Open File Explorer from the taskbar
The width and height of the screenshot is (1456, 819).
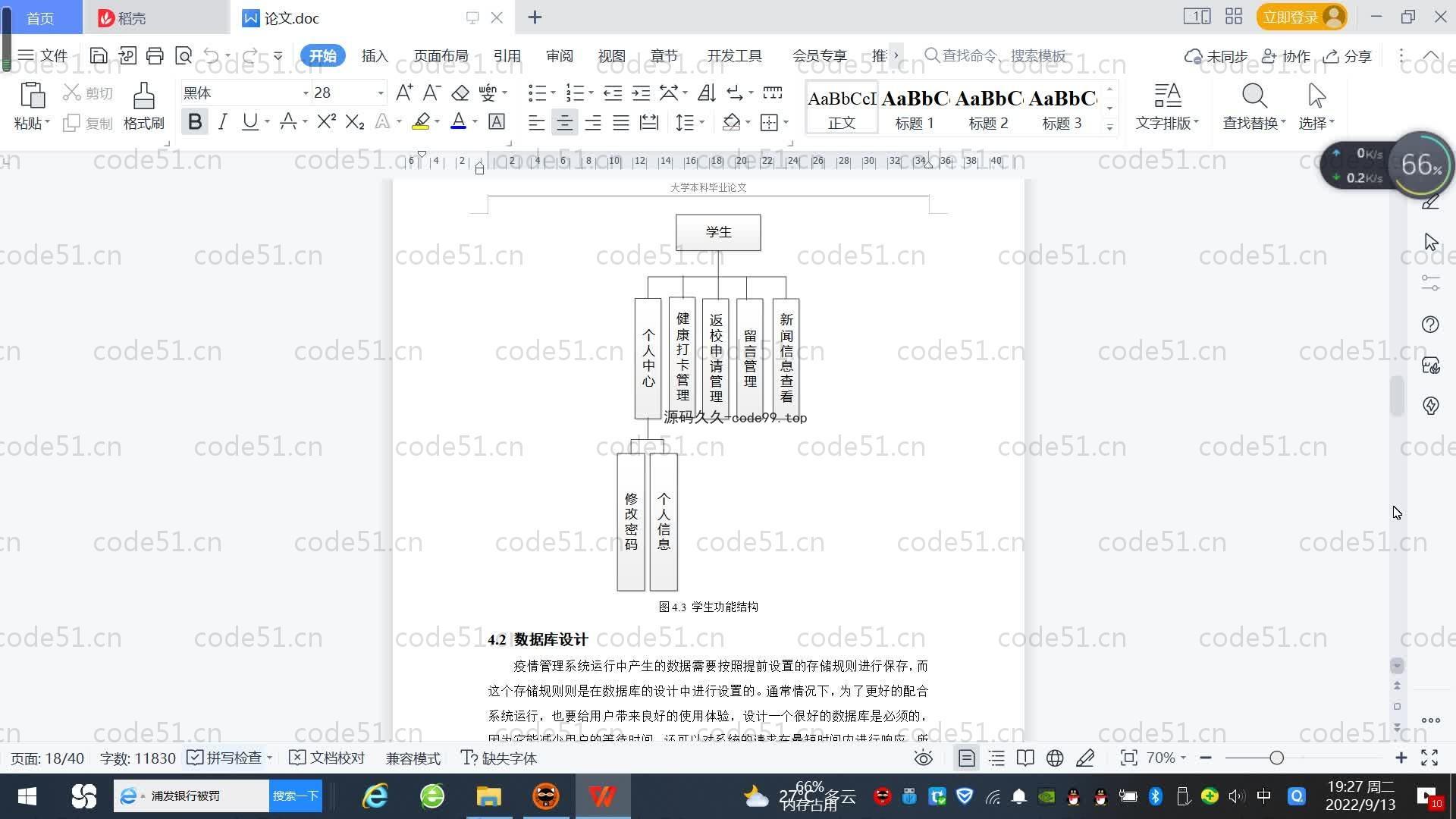488,796
